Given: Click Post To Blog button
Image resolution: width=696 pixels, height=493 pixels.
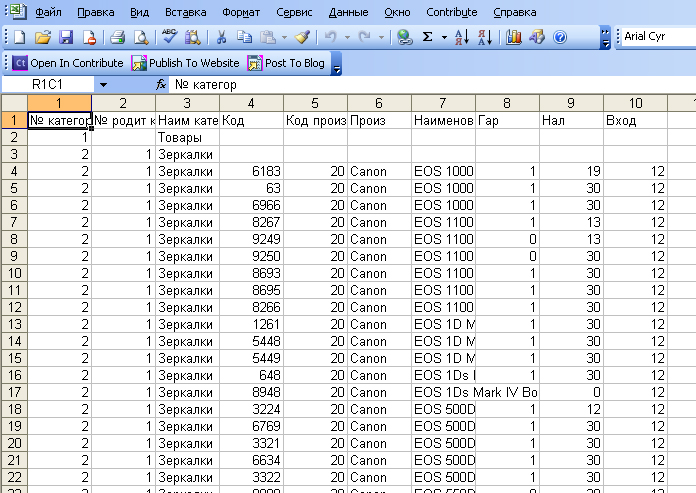Looking at the screenshot, I should pyautogui.click(x=286, y=63).
